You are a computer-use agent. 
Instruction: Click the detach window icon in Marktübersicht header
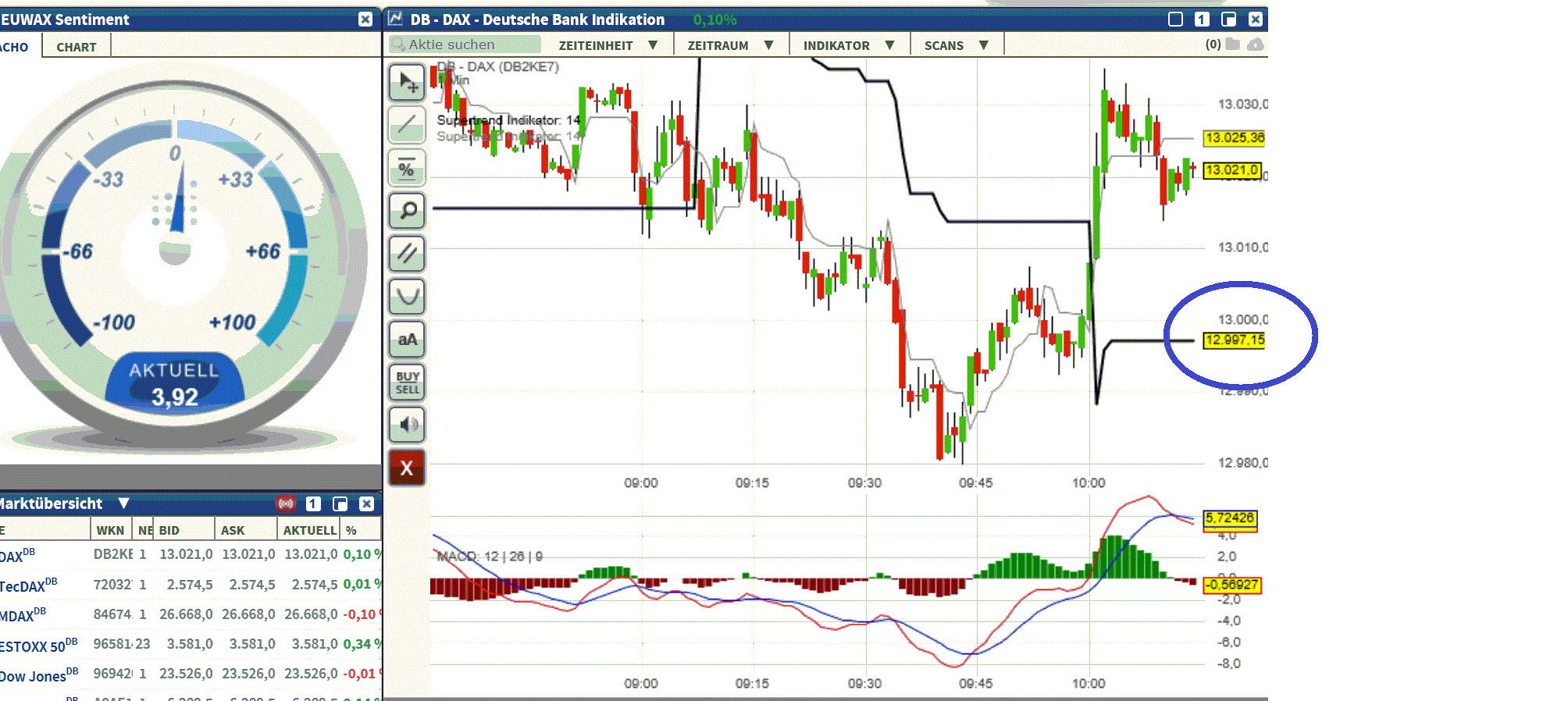click(340, 504)
